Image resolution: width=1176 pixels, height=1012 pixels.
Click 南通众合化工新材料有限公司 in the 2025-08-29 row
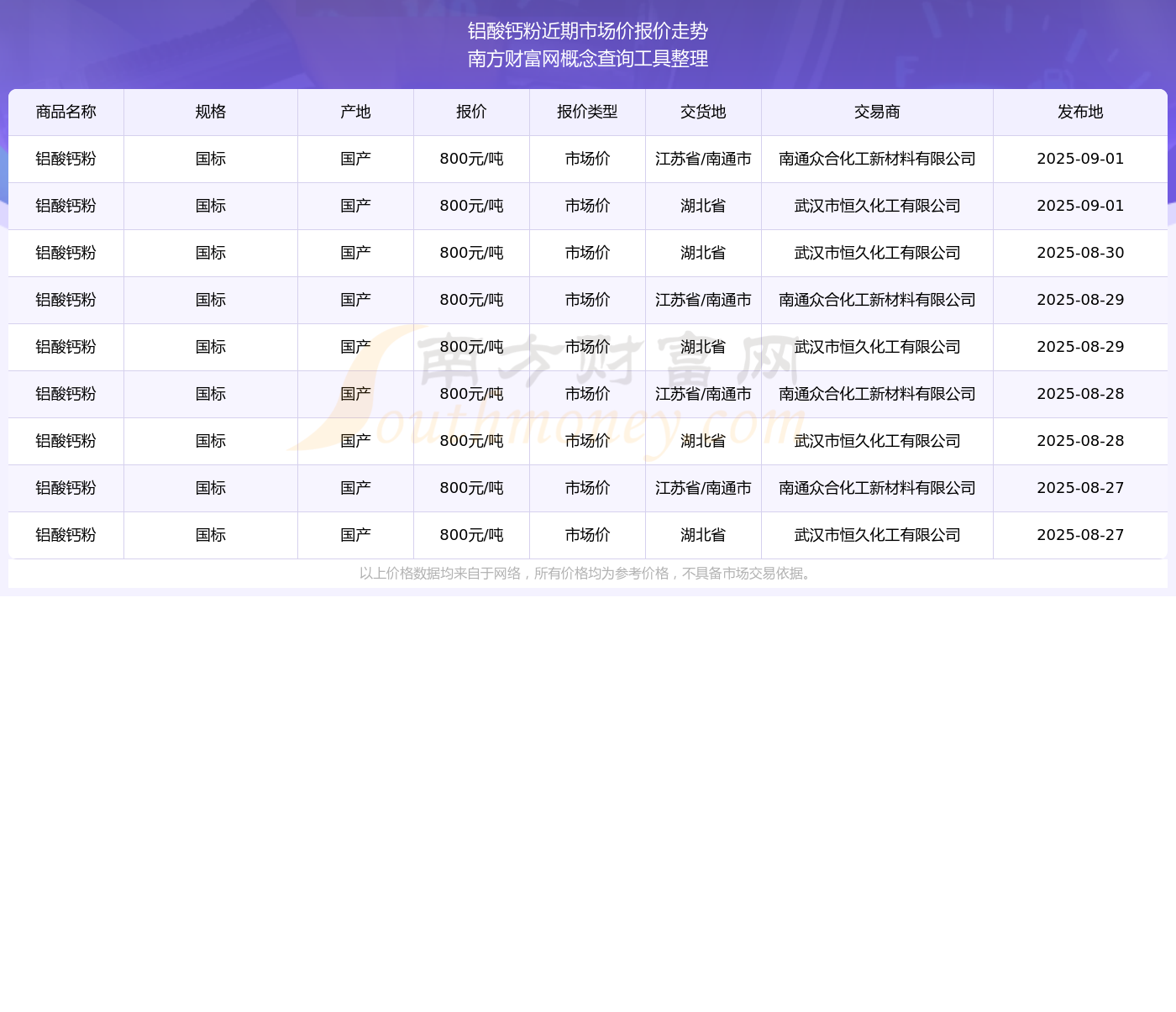(x=877, y=300)
